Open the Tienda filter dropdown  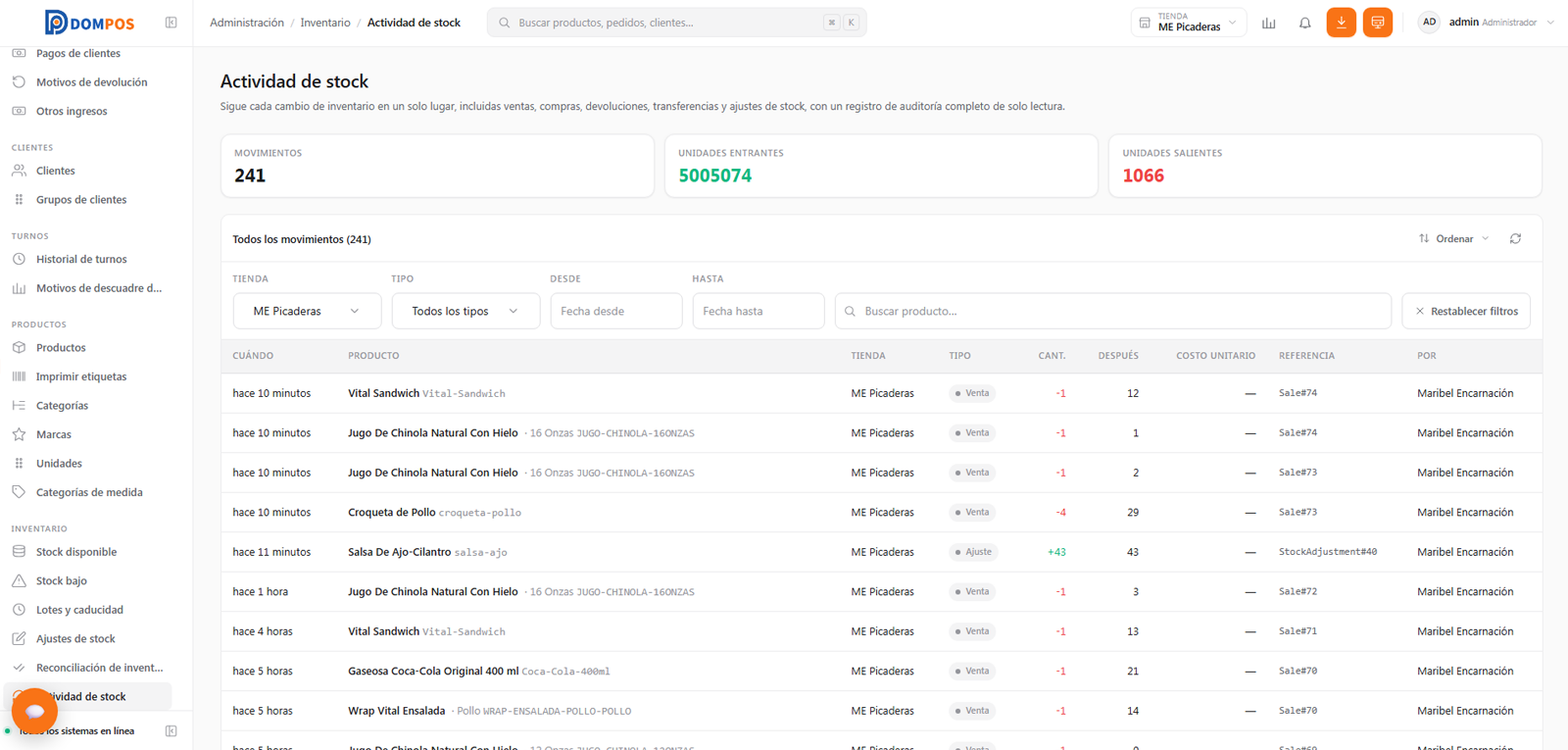pyautogui.click(x=307, y=311)
